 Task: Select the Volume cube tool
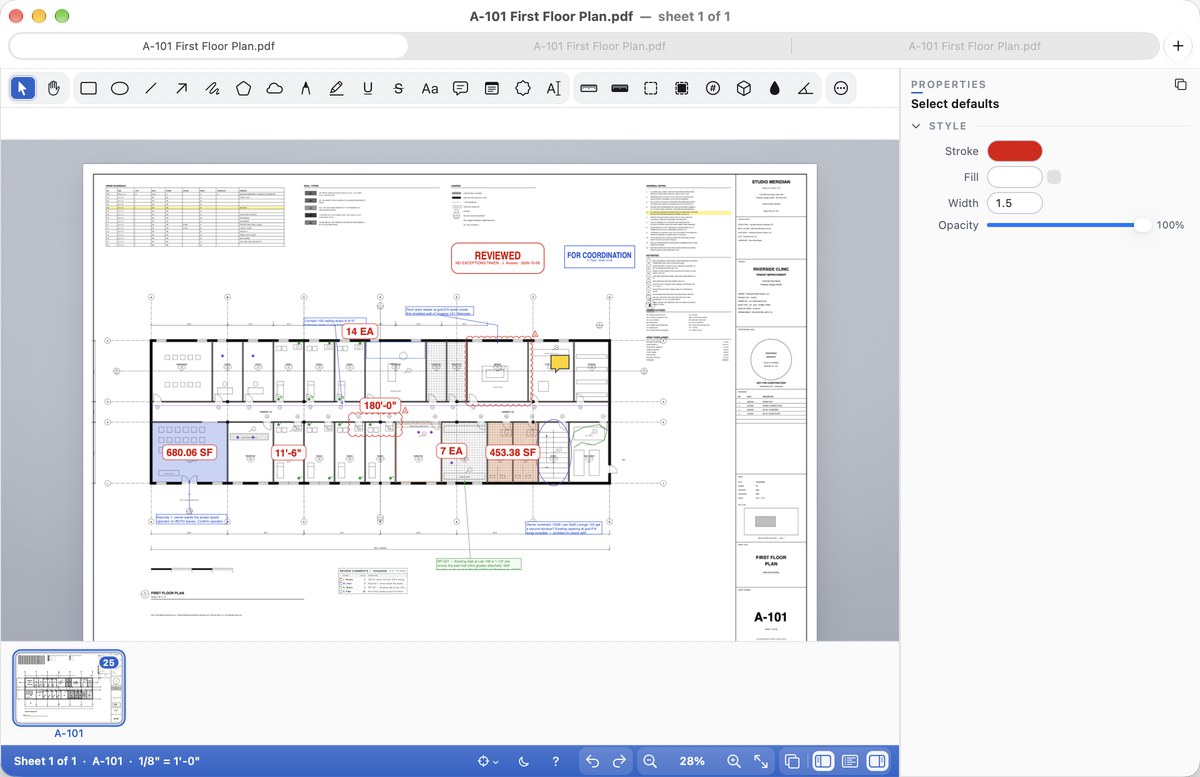click(743, 88)
